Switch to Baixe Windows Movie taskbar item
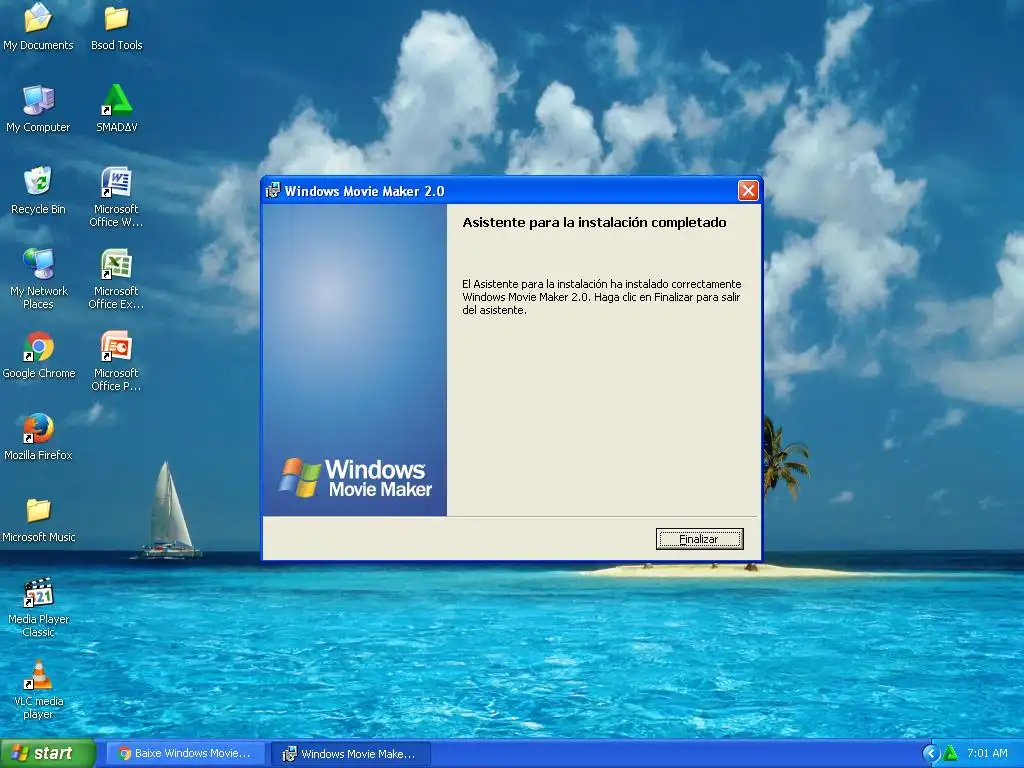 (x=185, y=754)
